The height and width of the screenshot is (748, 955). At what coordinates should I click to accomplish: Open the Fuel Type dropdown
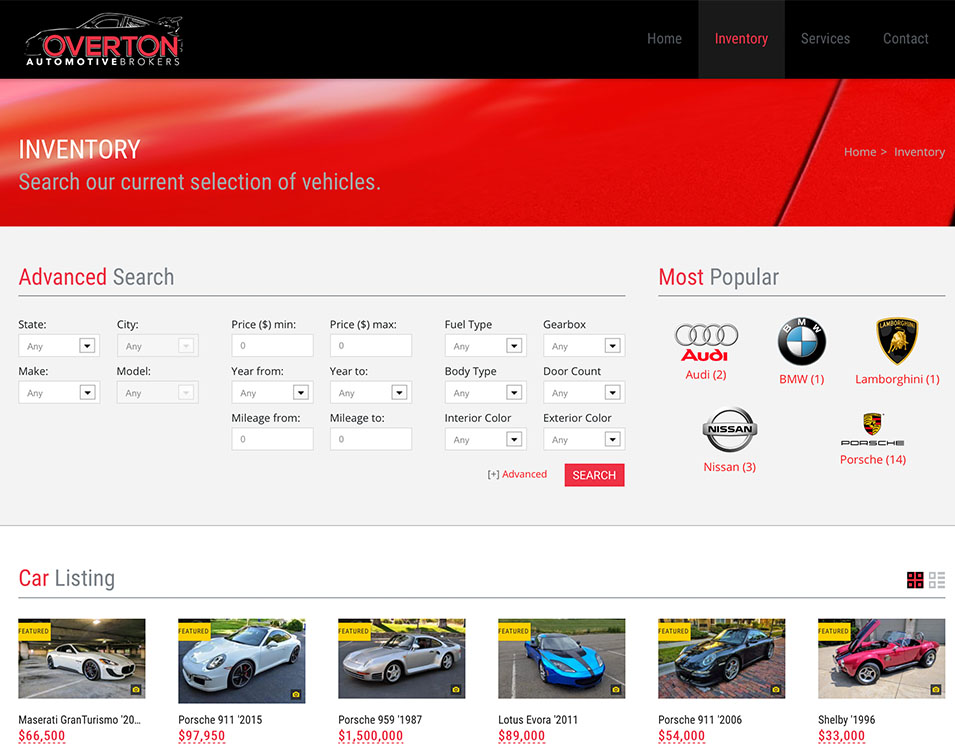tap(485, 346)
